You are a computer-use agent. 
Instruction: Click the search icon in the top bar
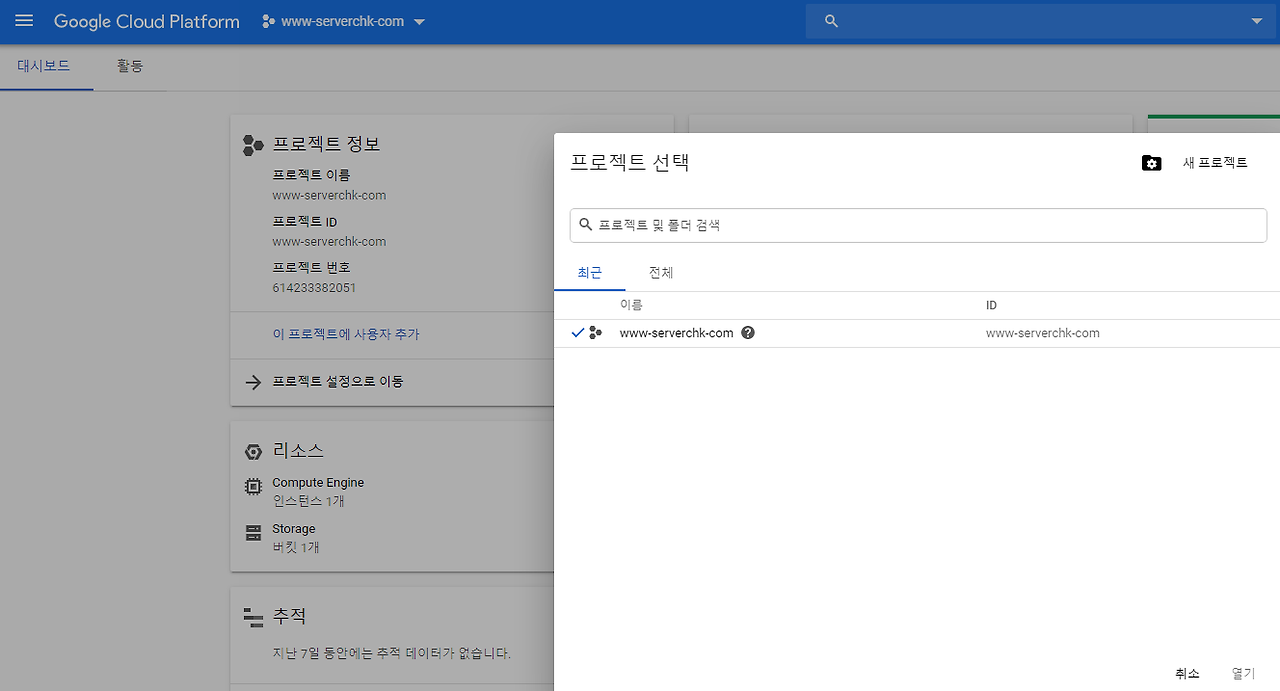tap(830, 20)
